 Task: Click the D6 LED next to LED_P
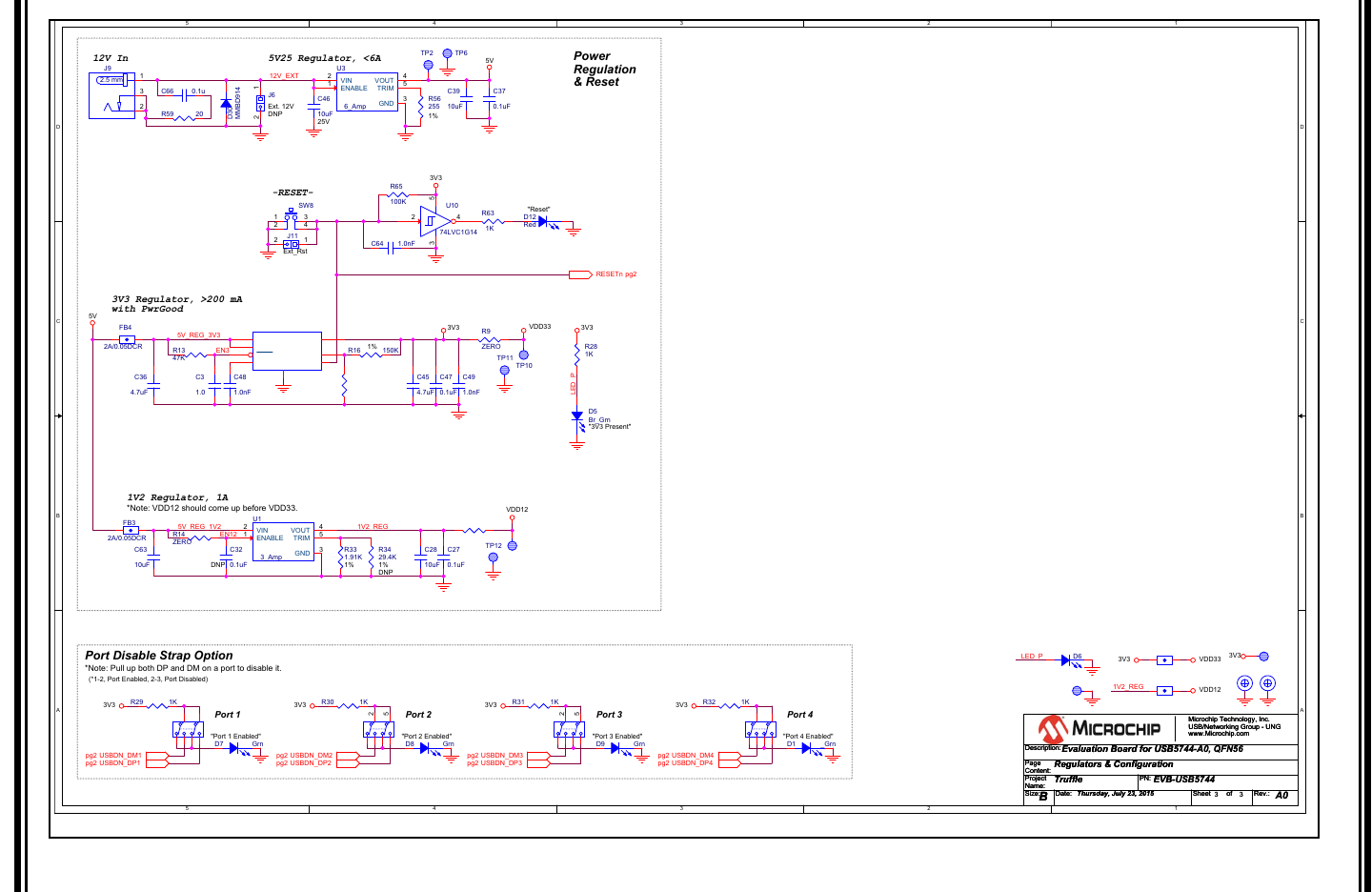pyautogui.click(x=1066, y=660)
